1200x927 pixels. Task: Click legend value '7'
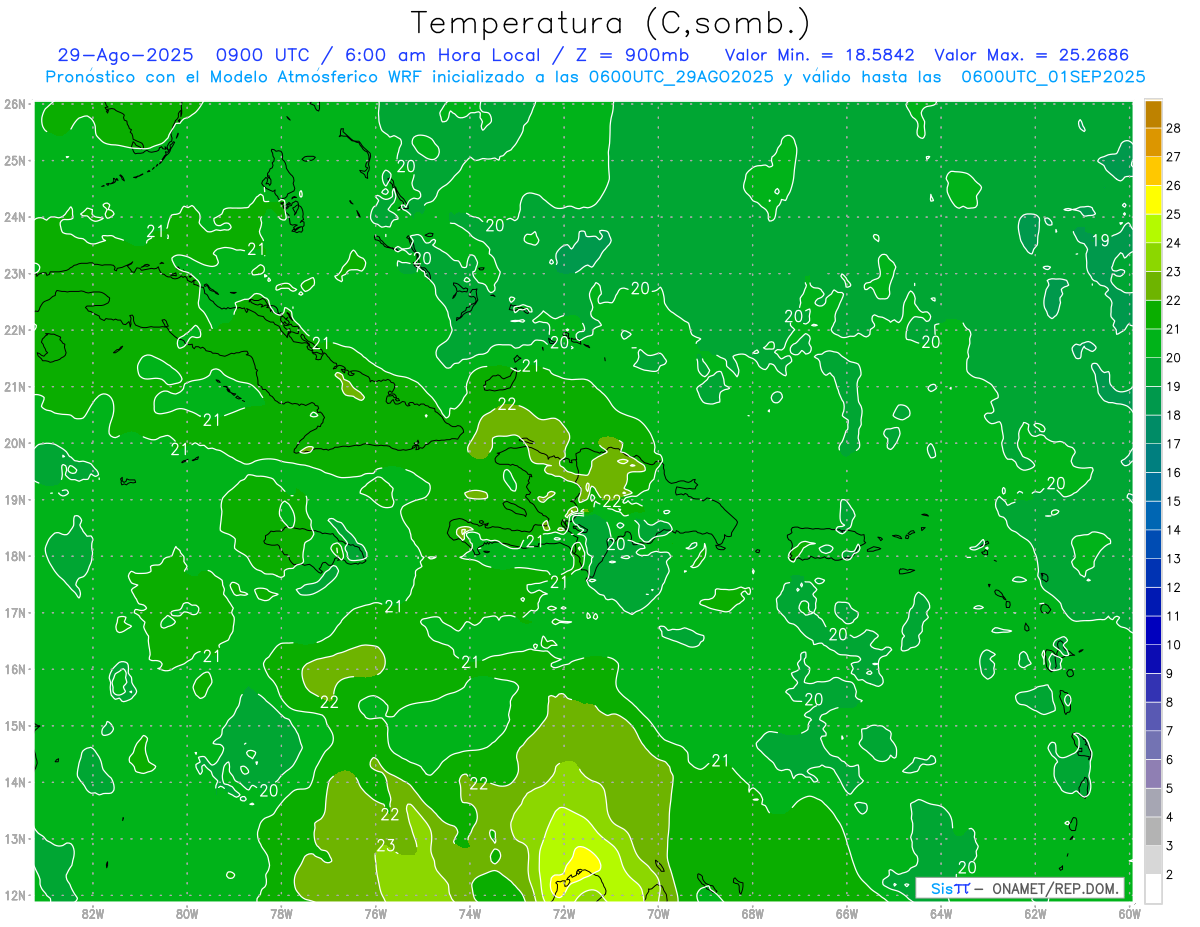[1170, 731]
